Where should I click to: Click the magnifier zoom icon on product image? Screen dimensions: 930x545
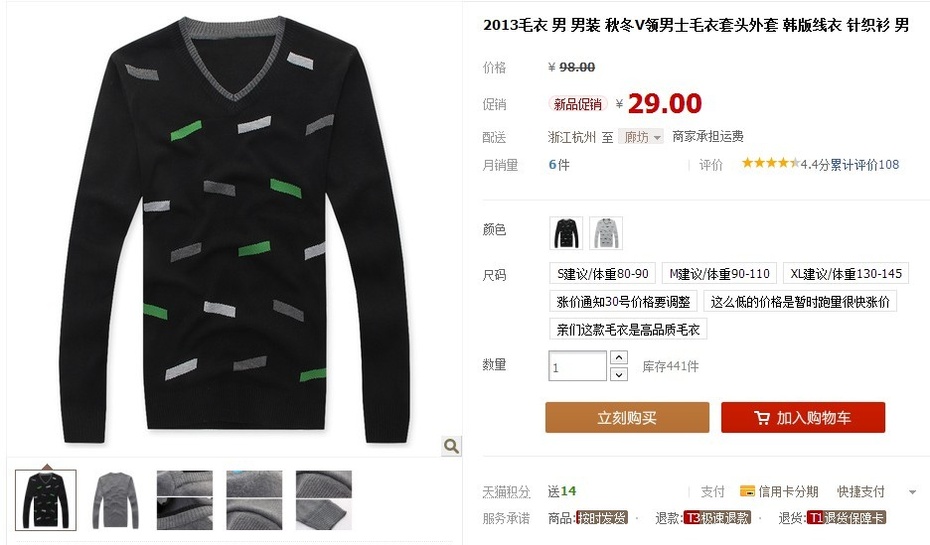coord(451,446)
